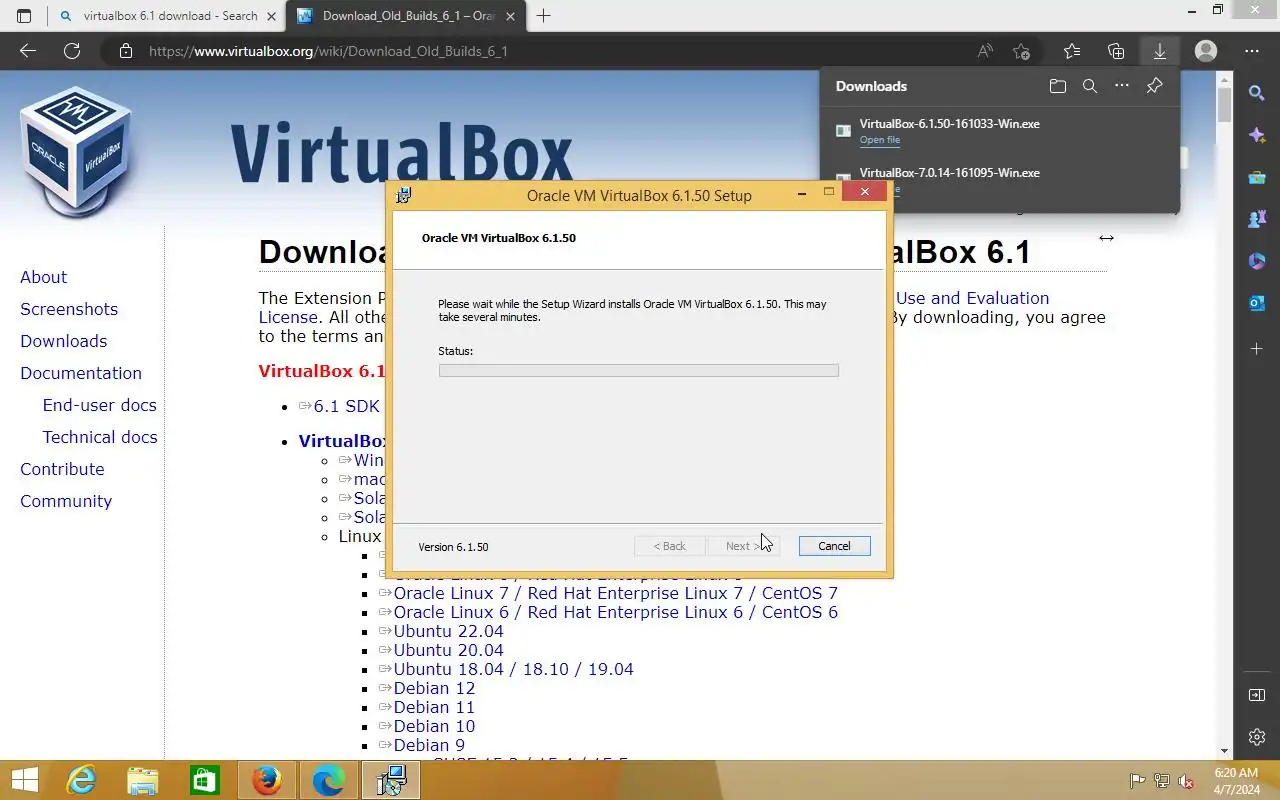Add this page to favorites star icon
The width and height of the screenshot is (1280, 800).
point(1021,51)
